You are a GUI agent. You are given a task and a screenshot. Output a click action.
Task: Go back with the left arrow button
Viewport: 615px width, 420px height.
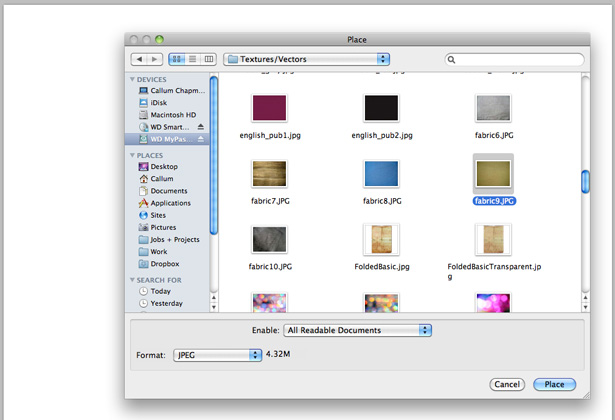point(139,59)
